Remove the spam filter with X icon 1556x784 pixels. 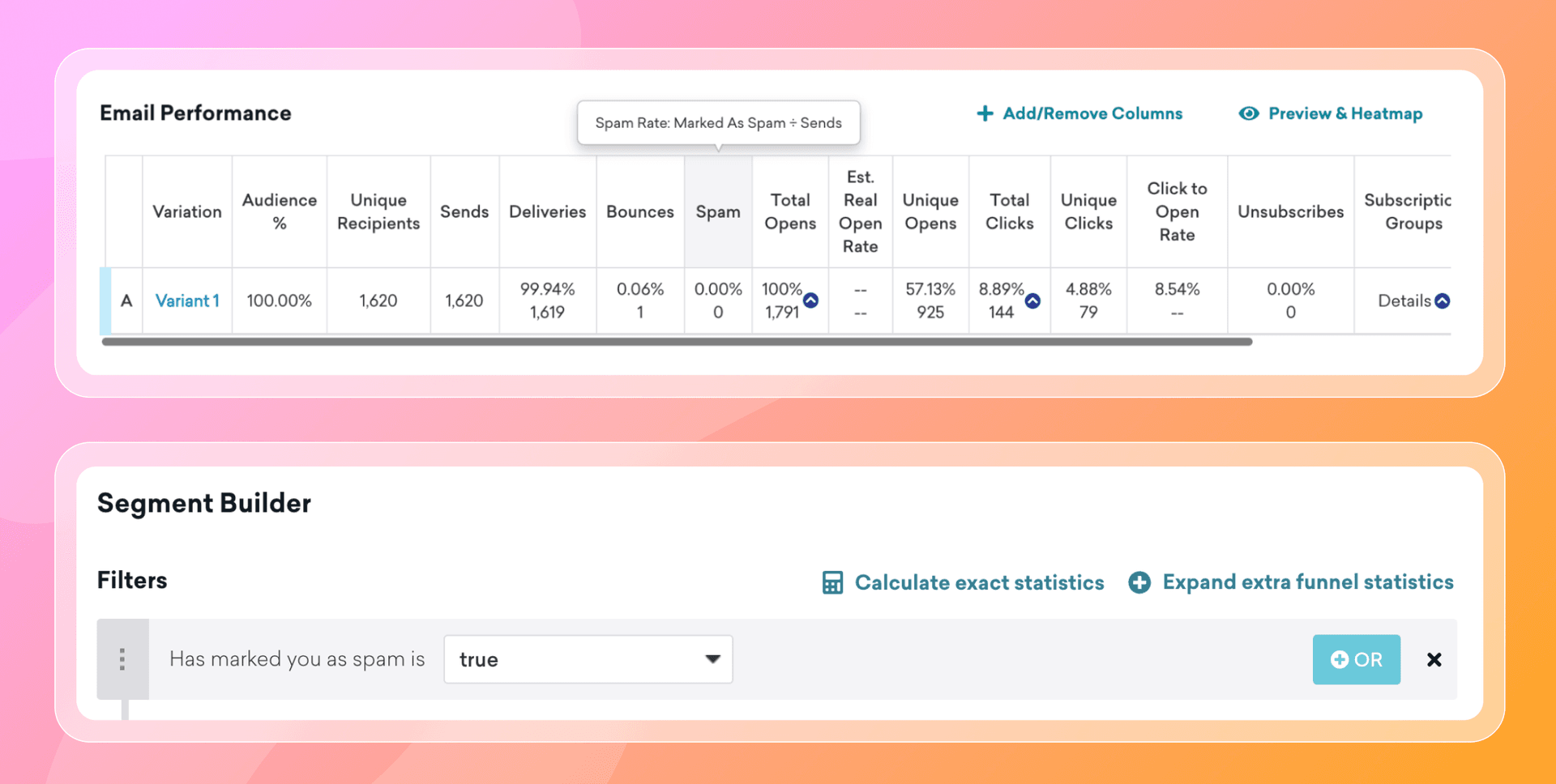[x=1434, y=659]
